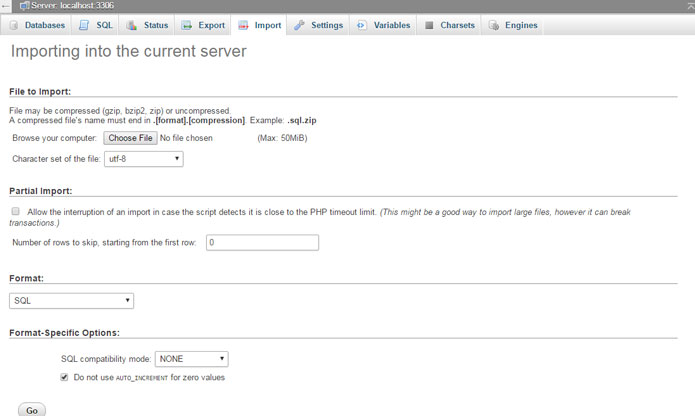
Task: Go to the Export tab
Action: click(203, 25)
